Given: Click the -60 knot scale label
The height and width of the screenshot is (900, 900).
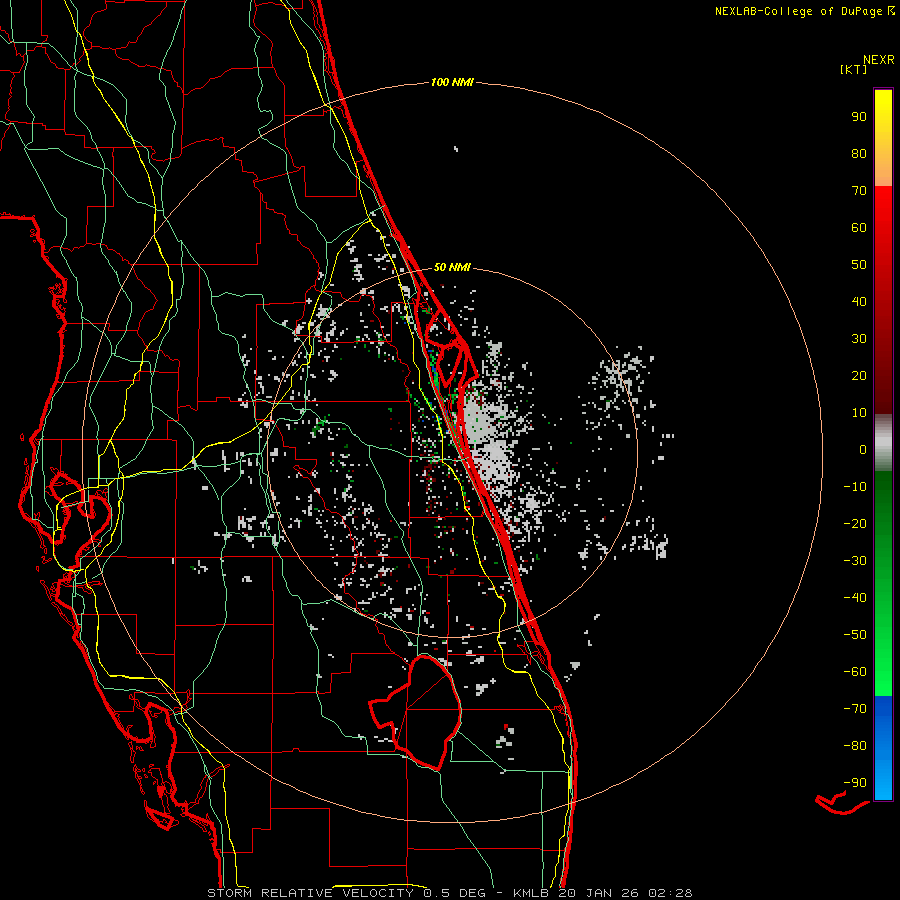Looking at the screenshot, I should pyautogui.click(x=855, y=672).
